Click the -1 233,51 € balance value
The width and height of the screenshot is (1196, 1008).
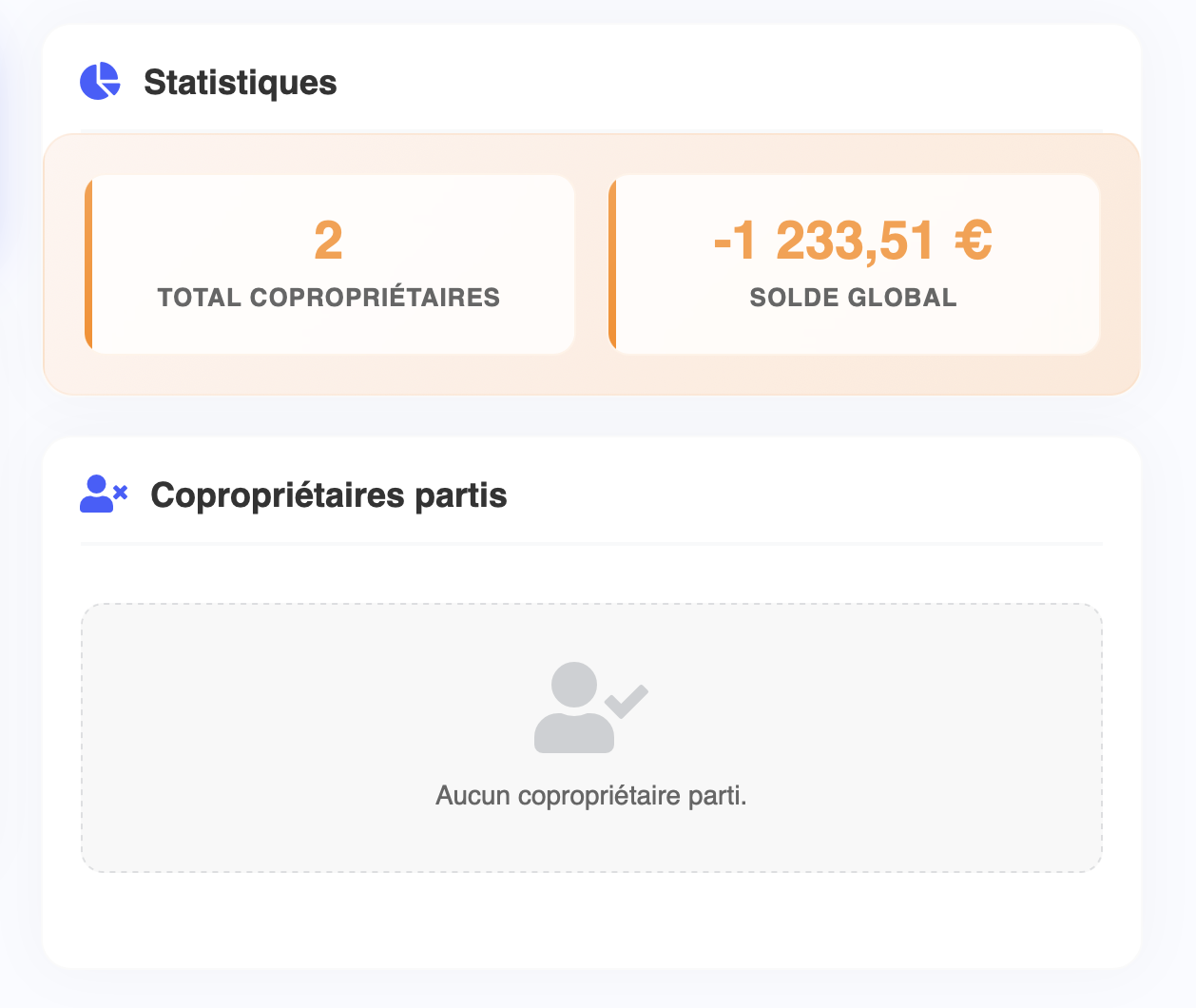tap(853, 241)
